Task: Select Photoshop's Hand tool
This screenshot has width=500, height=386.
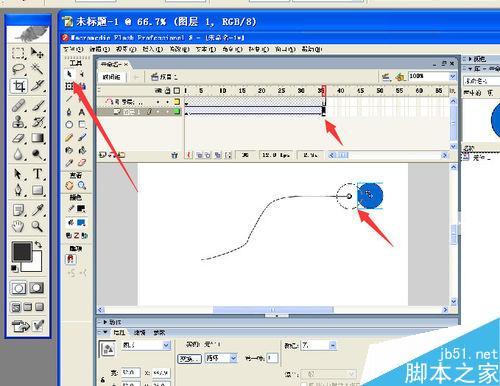Action: pos(18,227)
